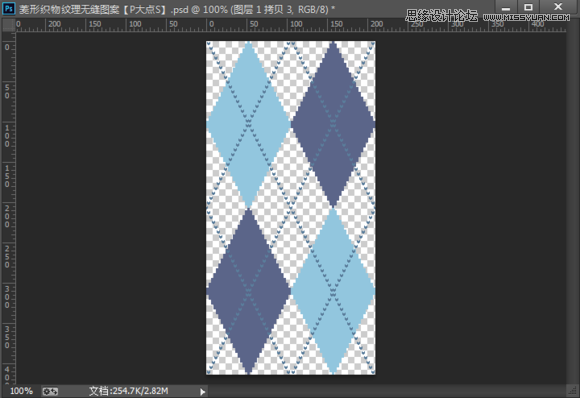Click the resize grip at window corner

coord(573,391)
